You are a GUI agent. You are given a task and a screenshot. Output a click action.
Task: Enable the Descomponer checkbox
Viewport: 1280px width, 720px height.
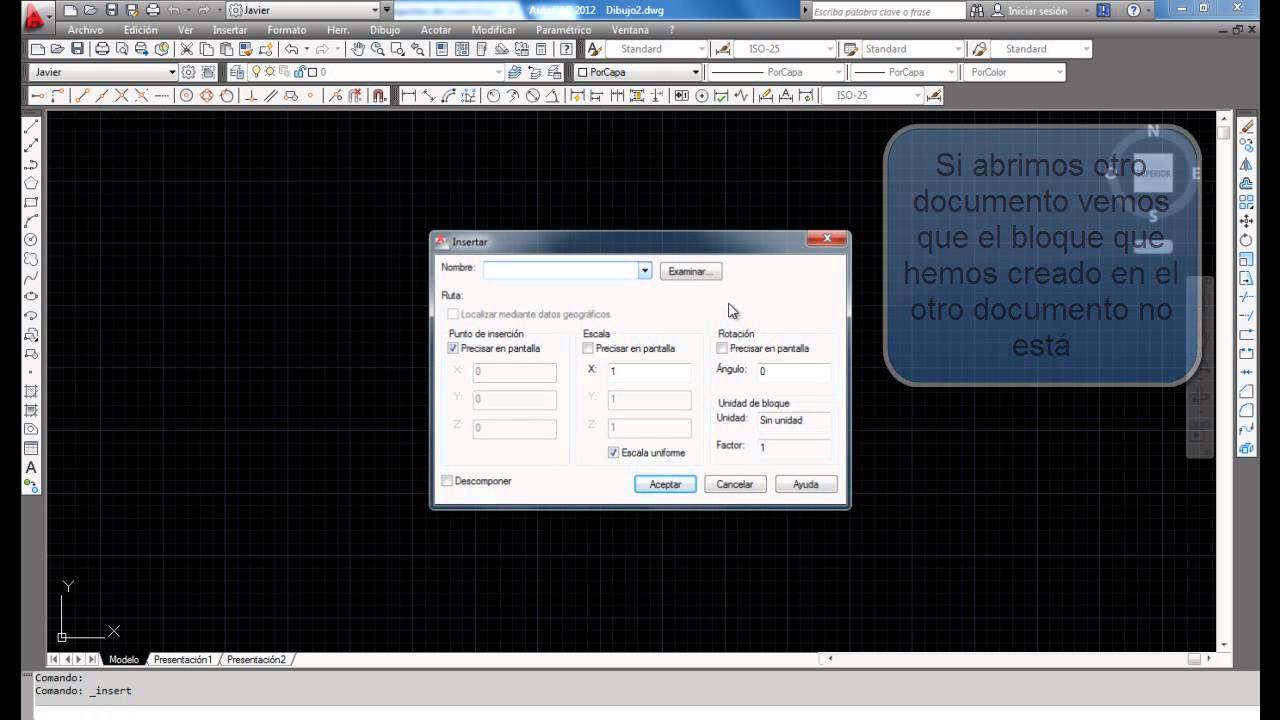[x=447, y=481]
